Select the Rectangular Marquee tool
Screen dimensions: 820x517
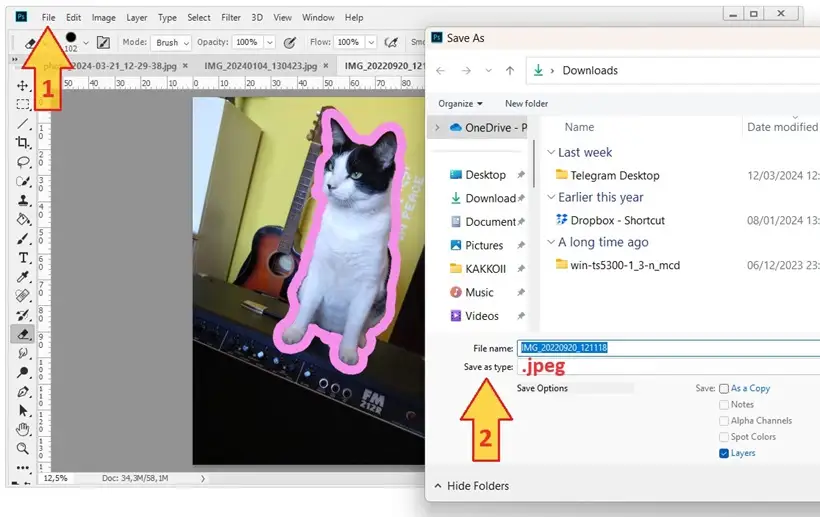tap(22, 105)
